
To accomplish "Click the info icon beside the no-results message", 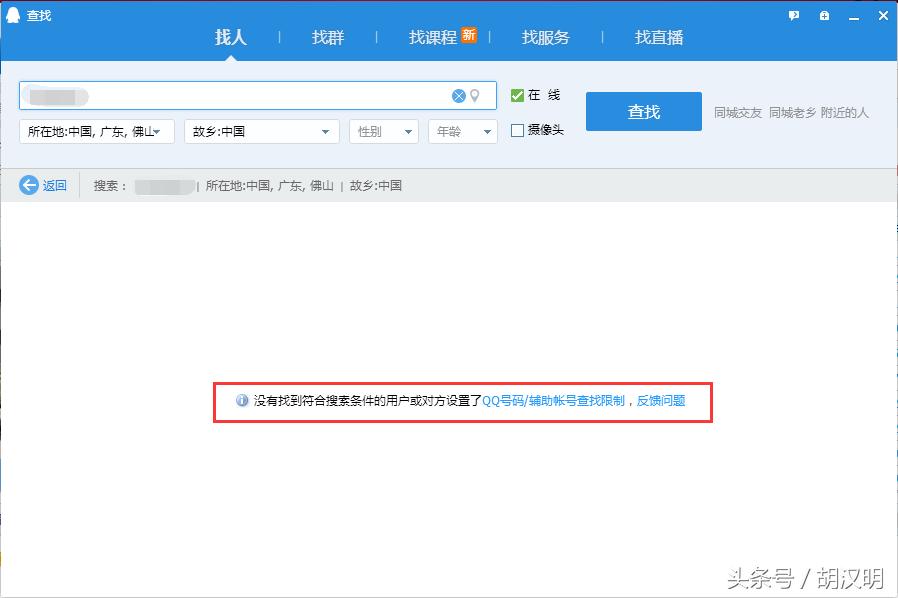I will click(241, 400).
